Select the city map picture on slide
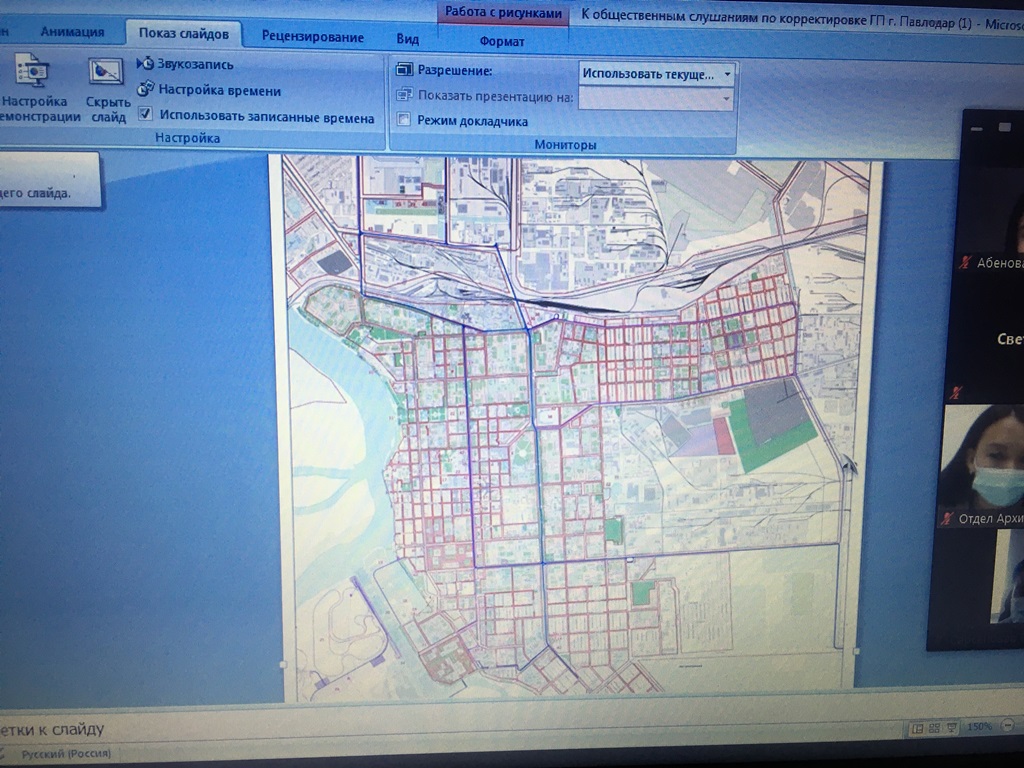Viewport: 1024px width, 768px height. click(x=577, y=428)
